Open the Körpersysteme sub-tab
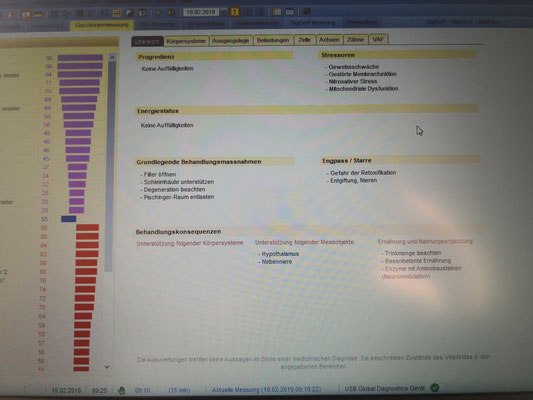Image resolution: width=533 pixels, height=400 pixels. click(186, 41)
